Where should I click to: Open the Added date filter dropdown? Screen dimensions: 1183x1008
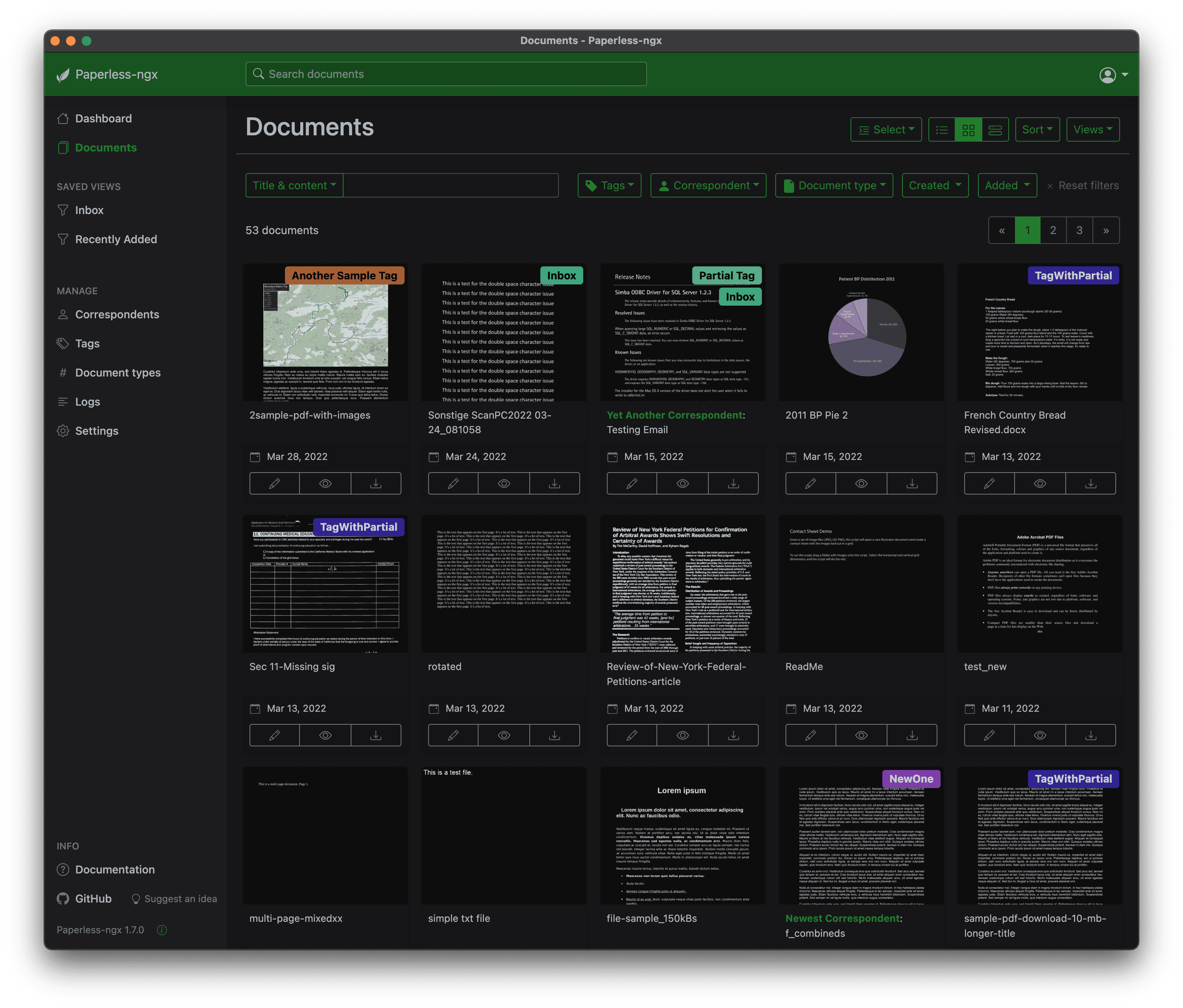pyautogui.click(x=1007, y=185)
